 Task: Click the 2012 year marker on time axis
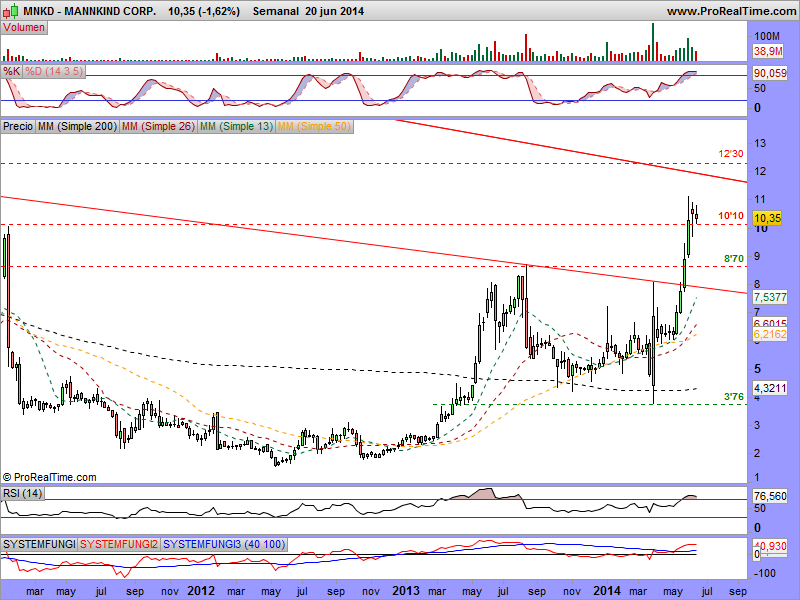tap(201, 591)
